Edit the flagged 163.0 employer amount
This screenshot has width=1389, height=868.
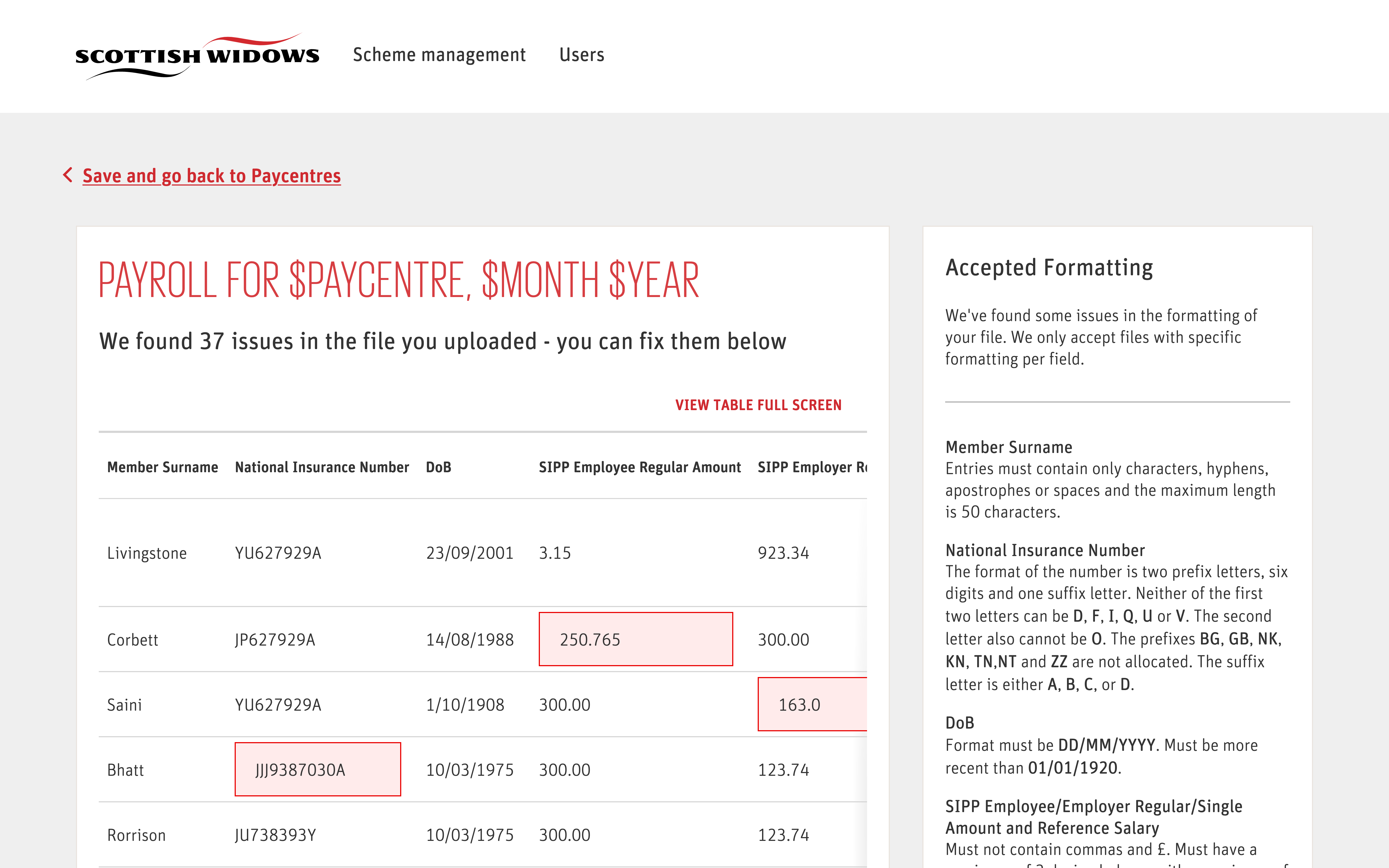[812, 704]
